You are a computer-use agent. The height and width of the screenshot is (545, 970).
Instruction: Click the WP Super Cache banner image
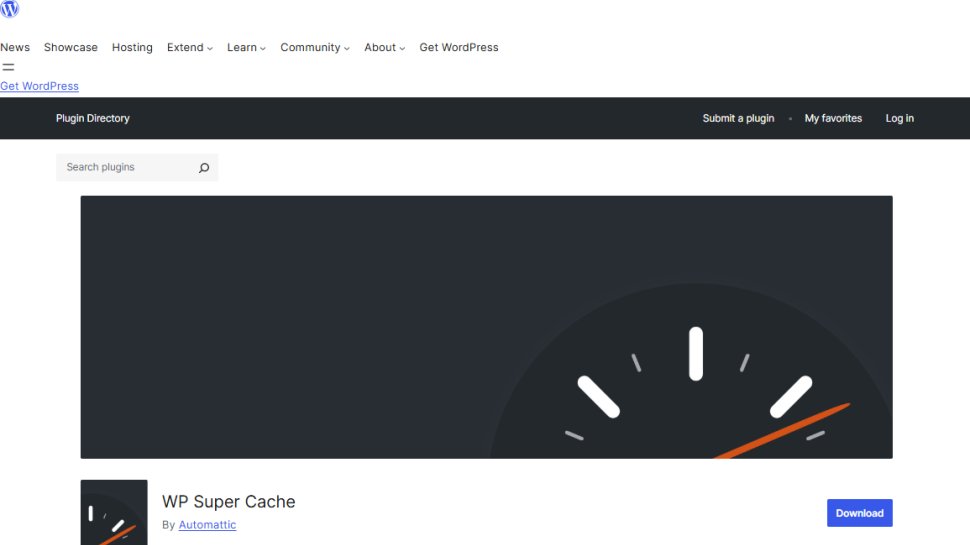coord(486,327)
